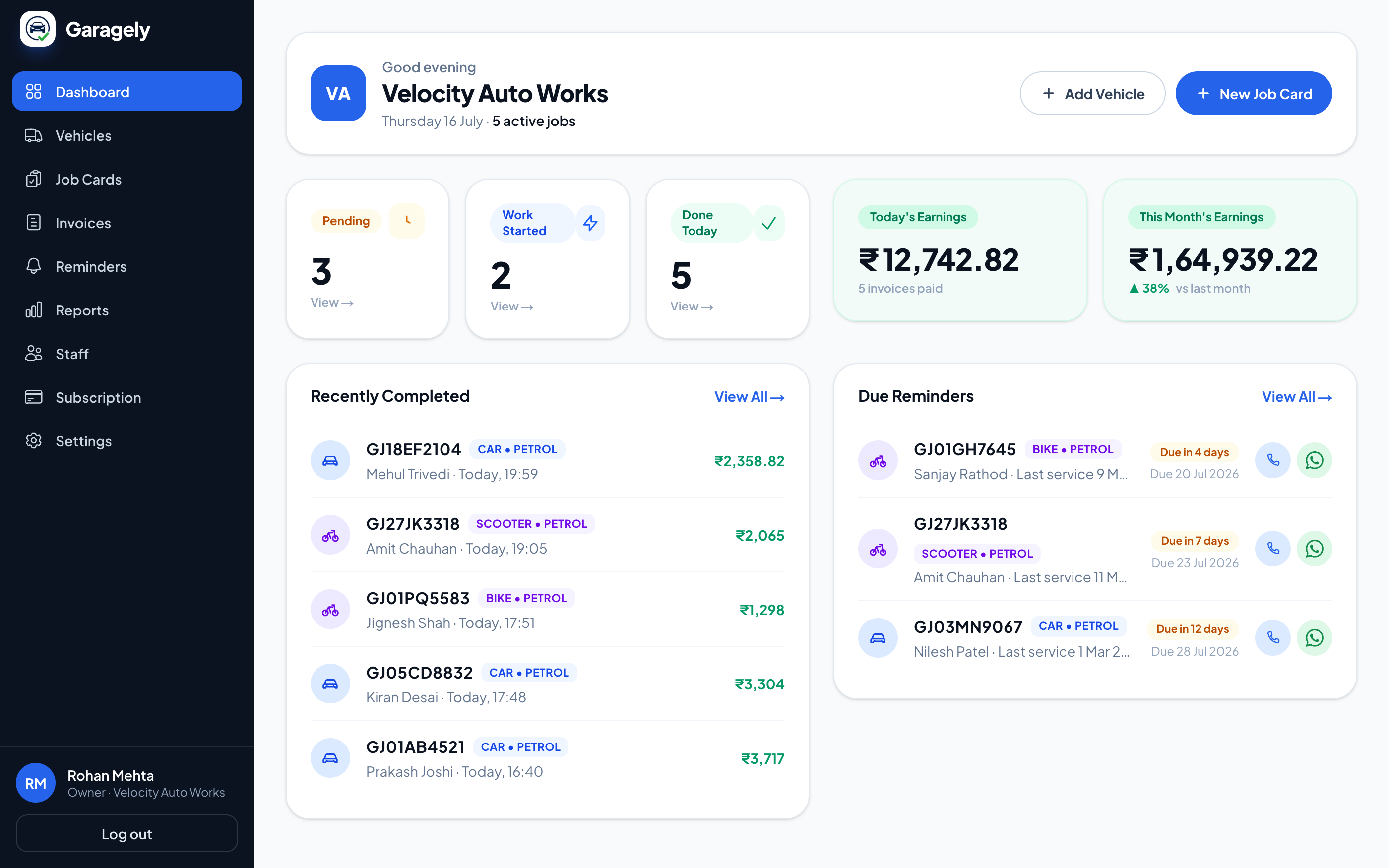
Task: Click the Dashboard grid icon in sidebar
Action: coord(34,91)
